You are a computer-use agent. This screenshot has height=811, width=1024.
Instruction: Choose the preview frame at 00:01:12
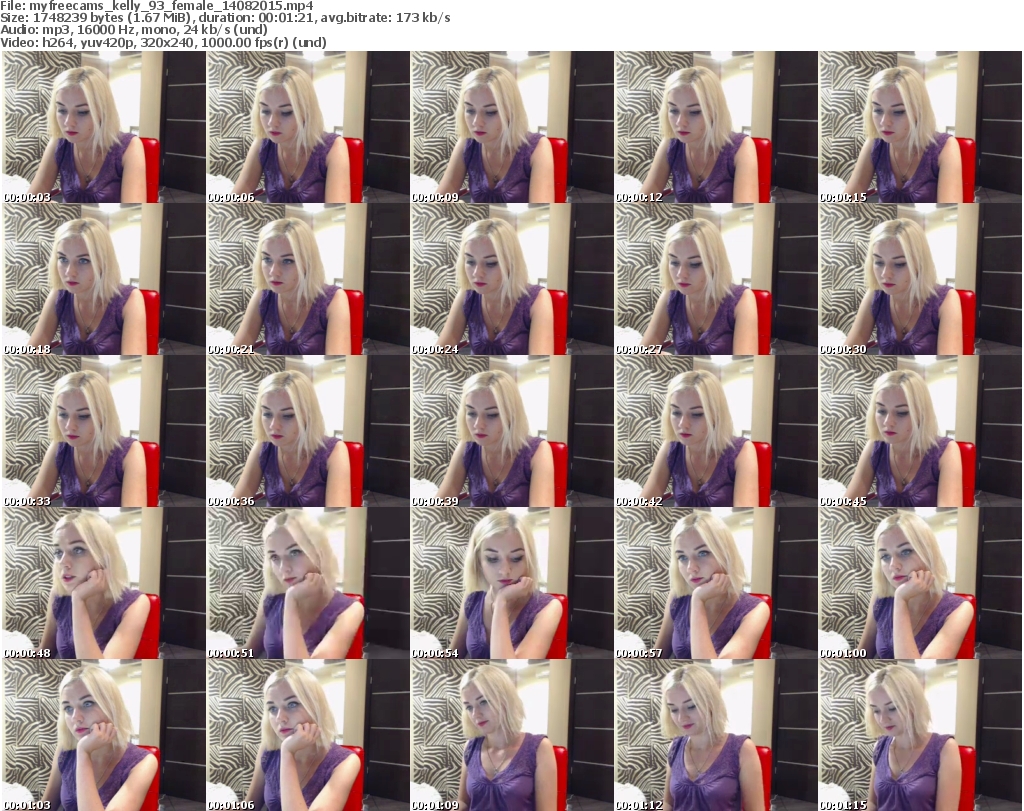coord(716,735)
